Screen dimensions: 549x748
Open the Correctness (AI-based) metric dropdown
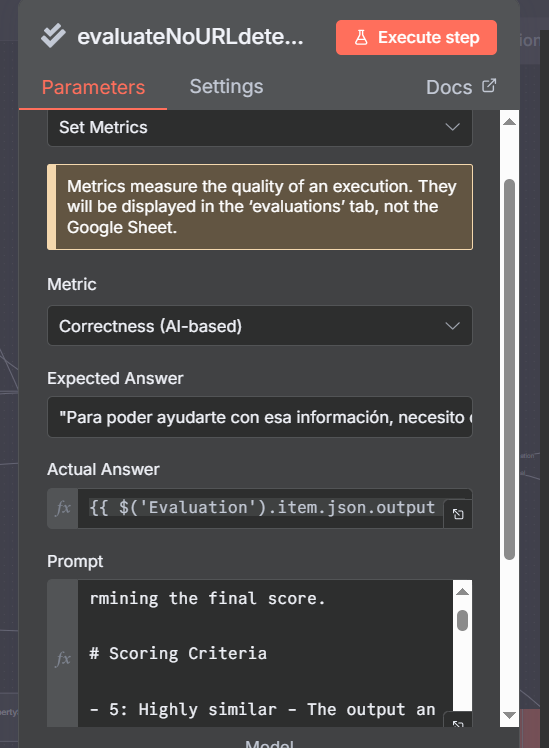point(259,326)
